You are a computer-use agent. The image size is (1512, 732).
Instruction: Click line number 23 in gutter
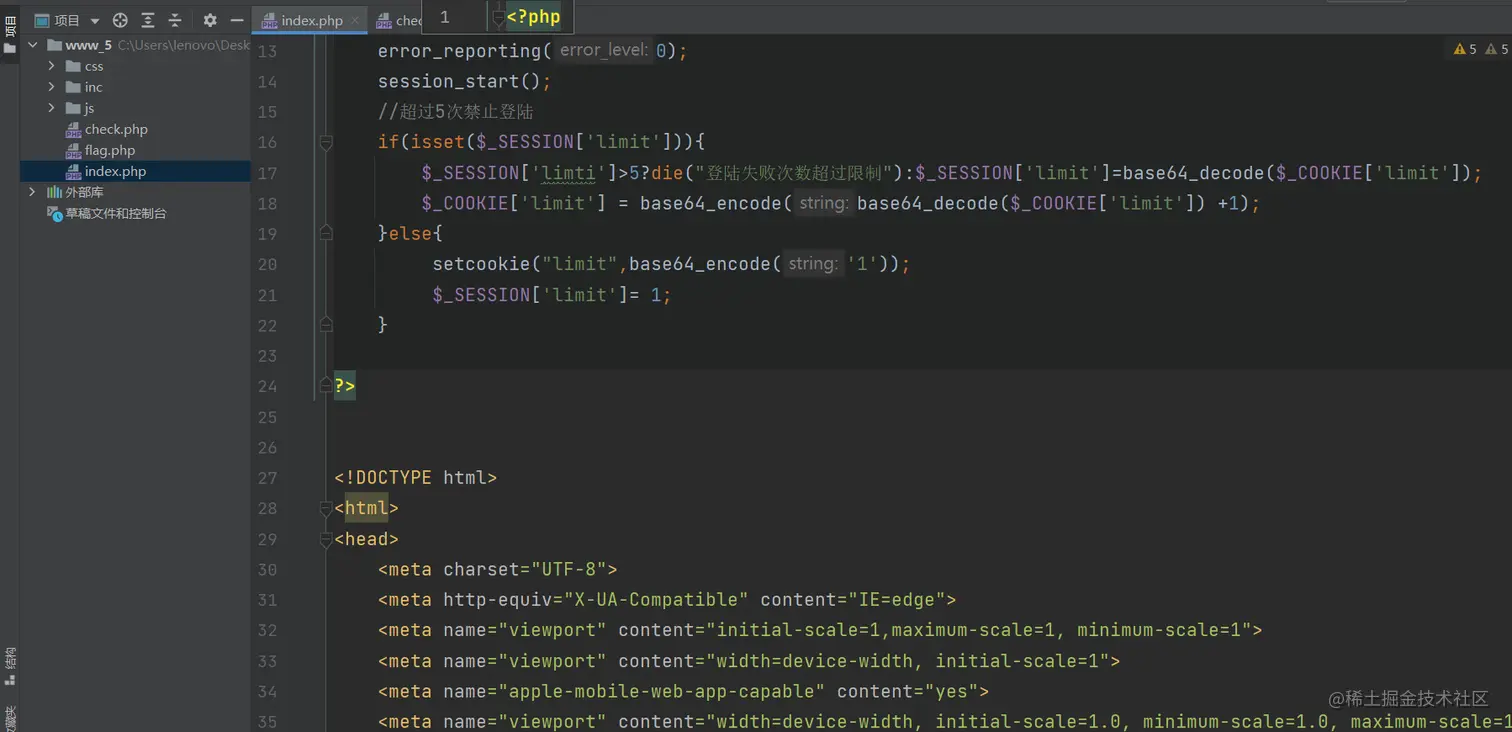267,355
